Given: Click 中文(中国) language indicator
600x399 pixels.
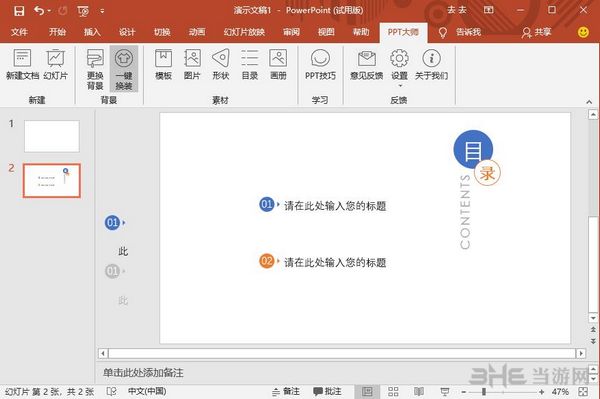Looking at the screenshot, I should tap(147, 391).
